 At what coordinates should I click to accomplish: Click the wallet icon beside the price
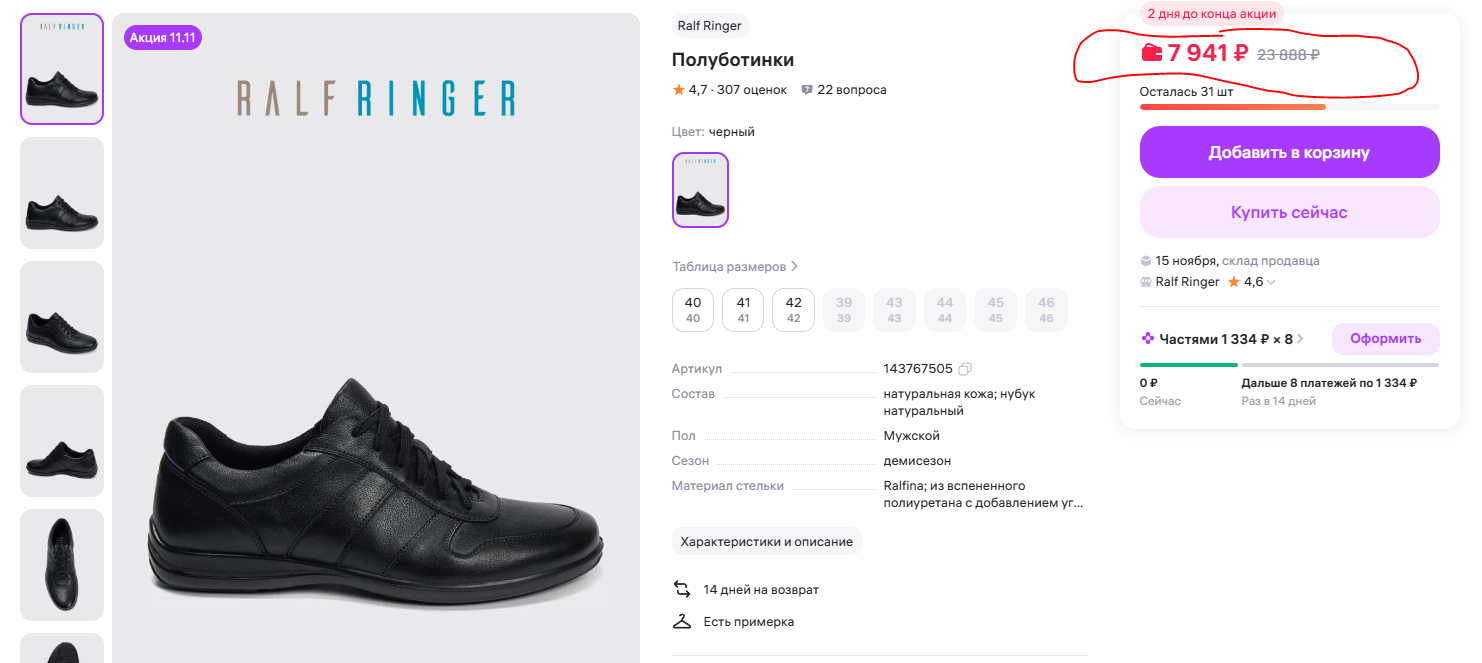click(1152, 53)
